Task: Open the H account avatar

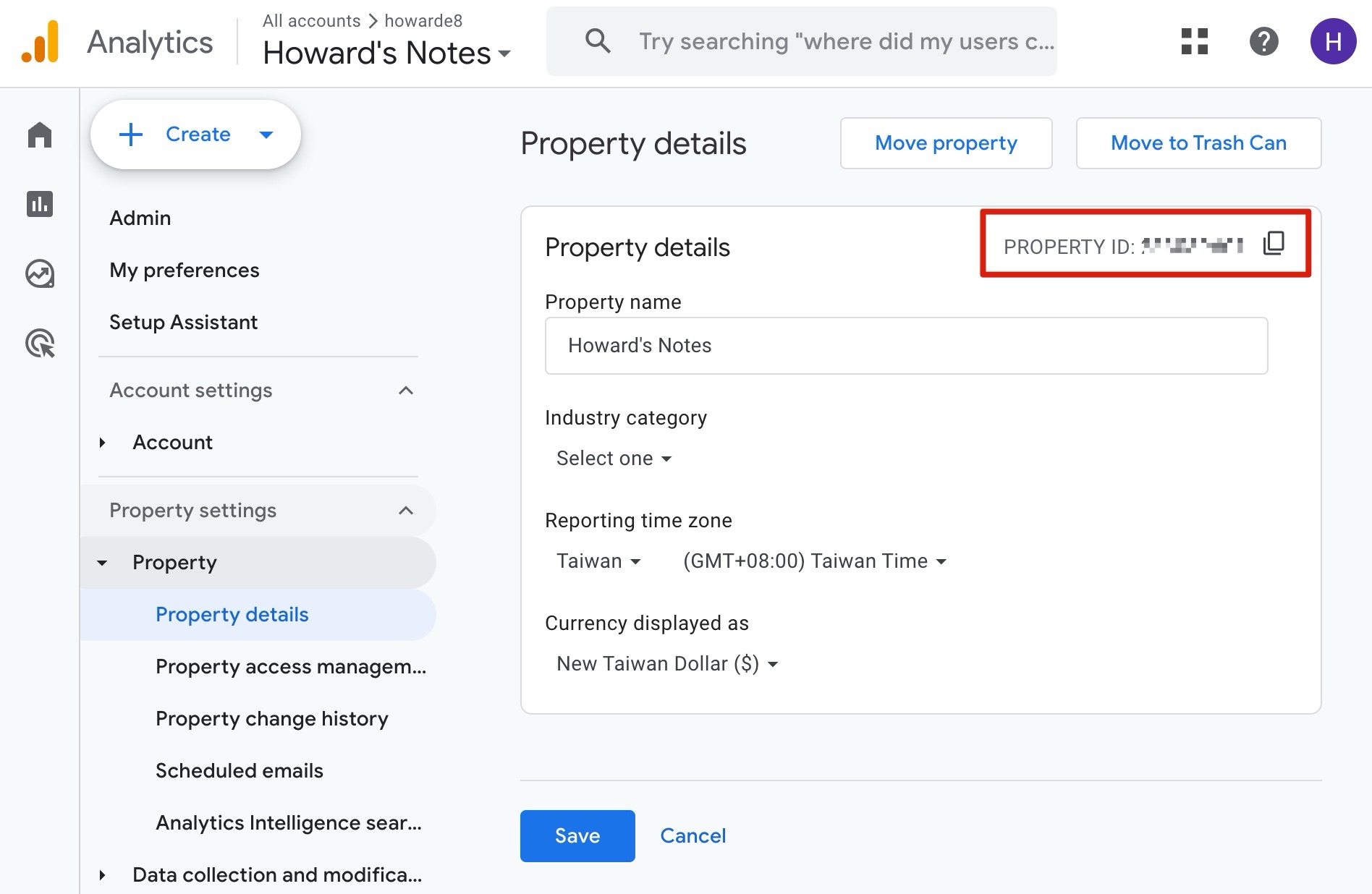Action: pos(1333,41)
